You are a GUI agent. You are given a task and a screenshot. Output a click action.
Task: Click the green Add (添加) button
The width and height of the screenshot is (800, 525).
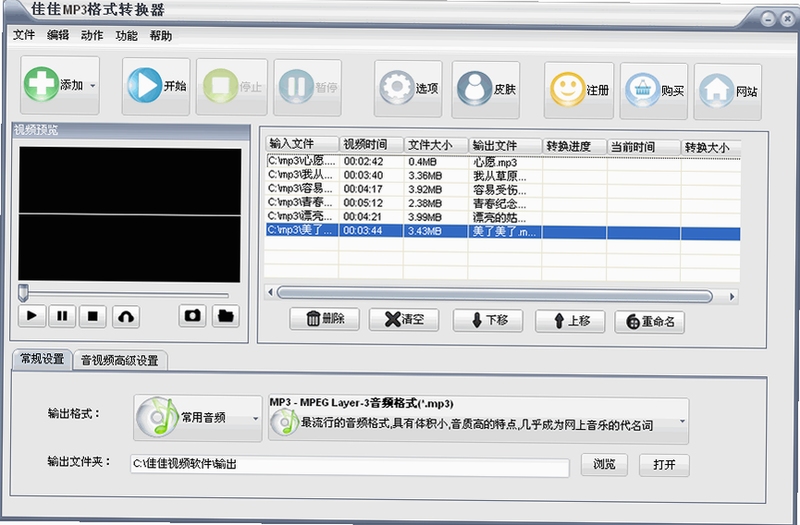coord(60,85)
